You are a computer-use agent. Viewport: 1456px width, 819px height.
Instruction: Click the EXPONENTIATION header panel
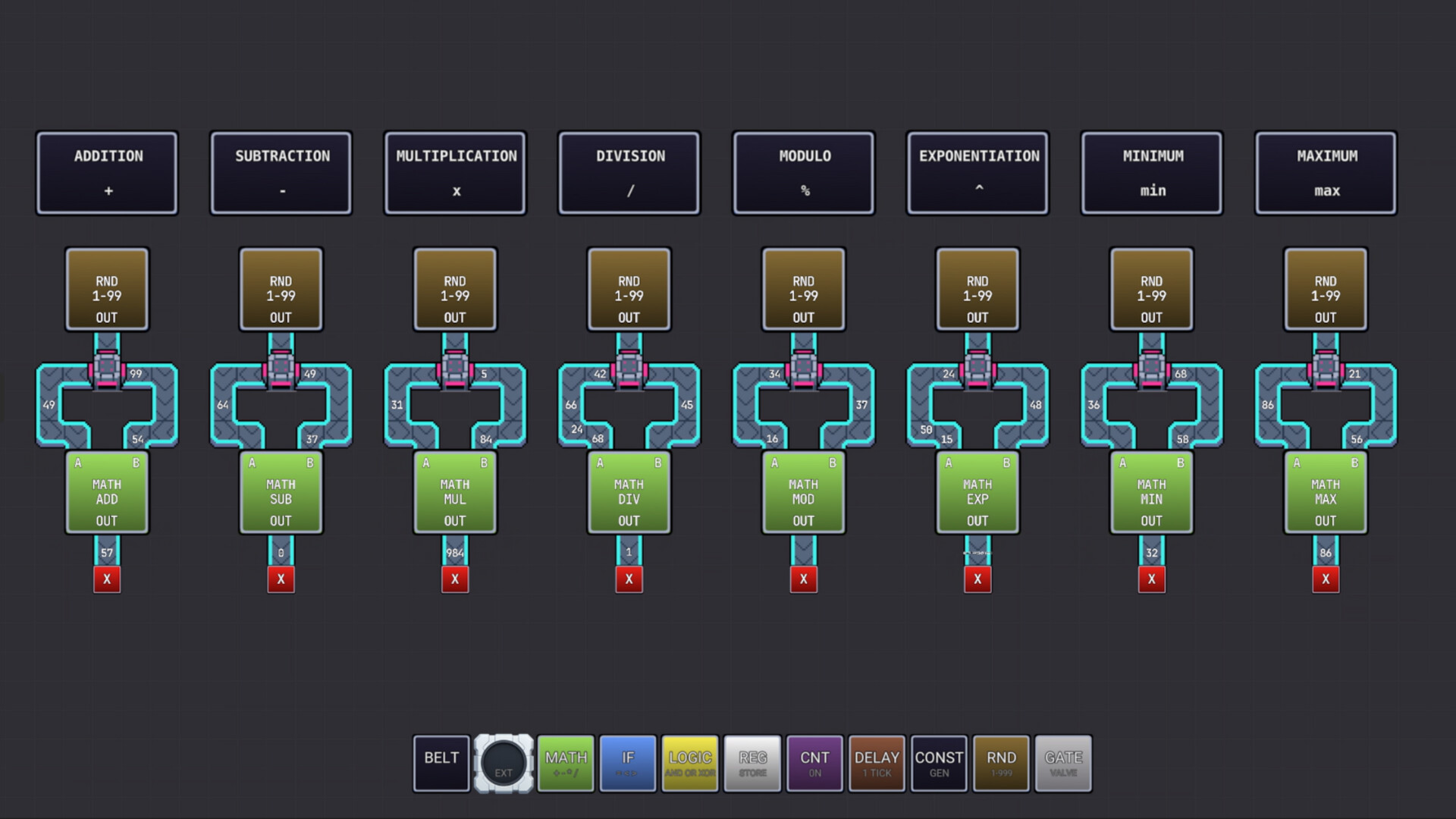coord(977,172)
